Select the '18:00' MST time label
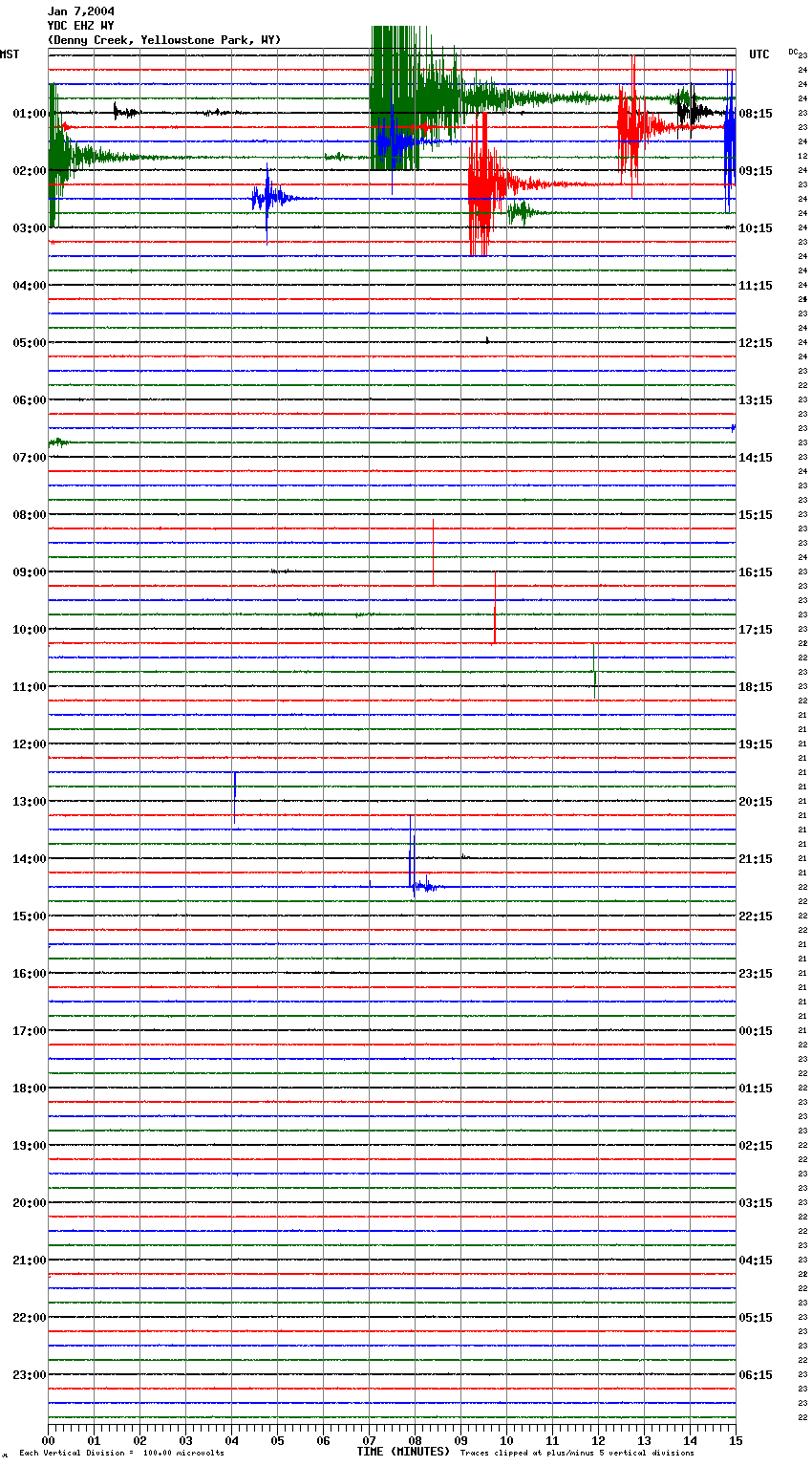Screen dimensions: 812x1466 (30, 1089)
